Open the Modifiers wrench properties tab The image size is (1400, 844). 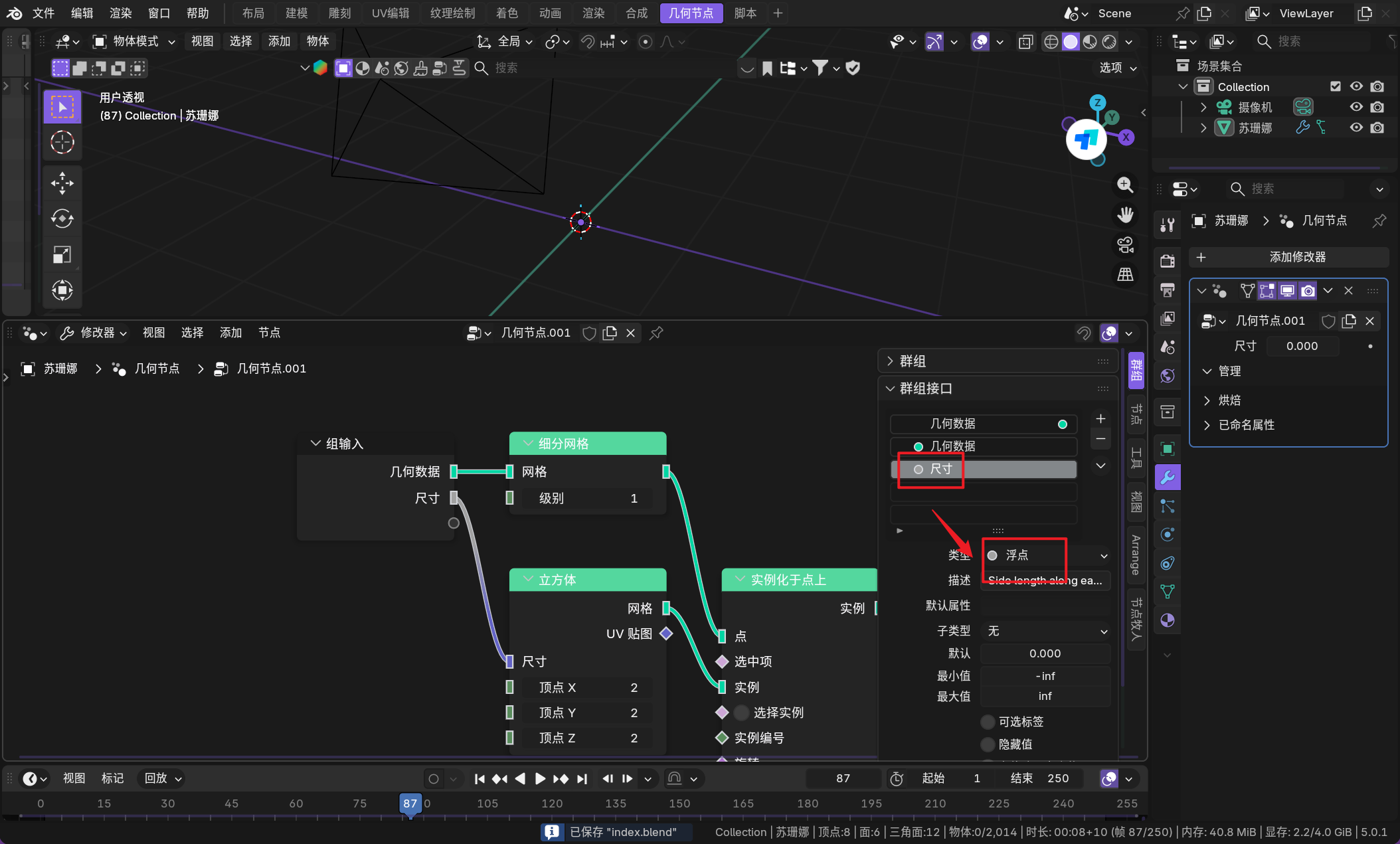pyautogui.click(x=1168, y=477)
